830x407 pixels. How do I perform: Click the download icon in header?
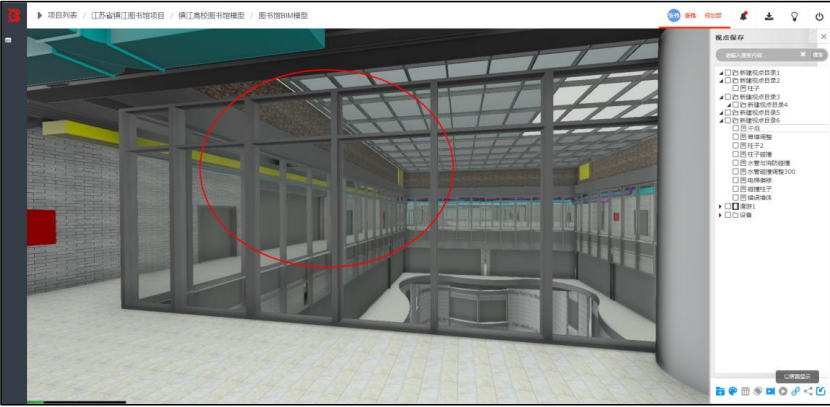click(x=769, y=16)
